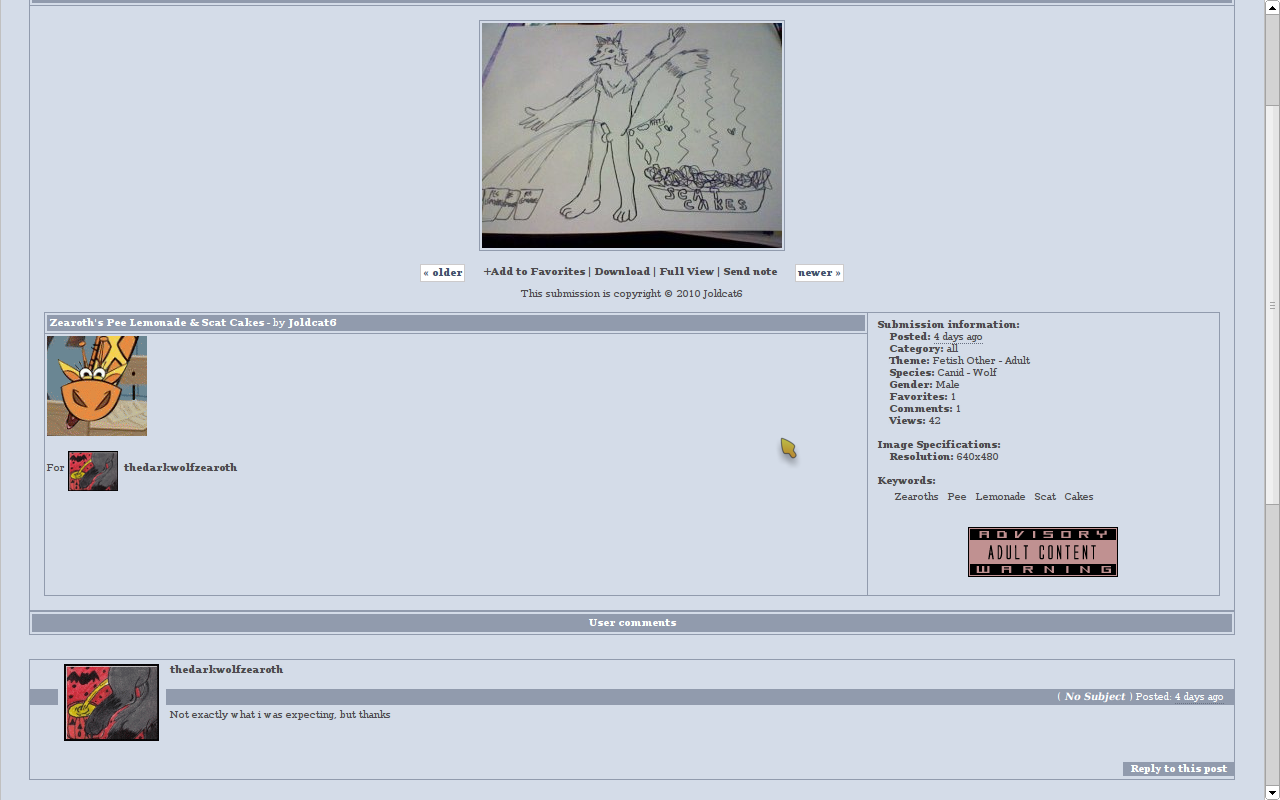The width and height of the screenshot is (1280, 800).
Task: Click Send note link
Action: coord(750,272)
